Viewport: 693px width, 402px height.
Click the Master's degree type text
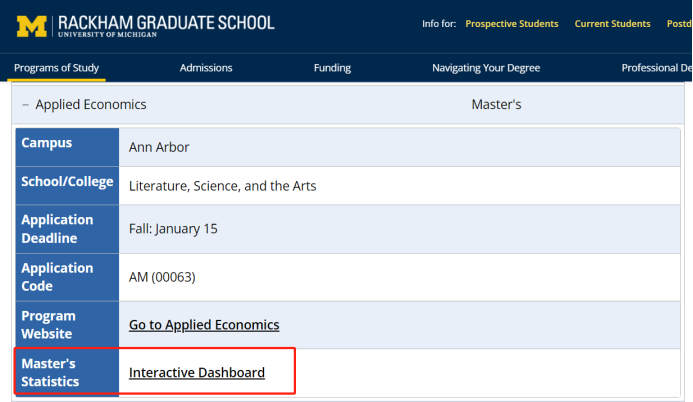496,105
